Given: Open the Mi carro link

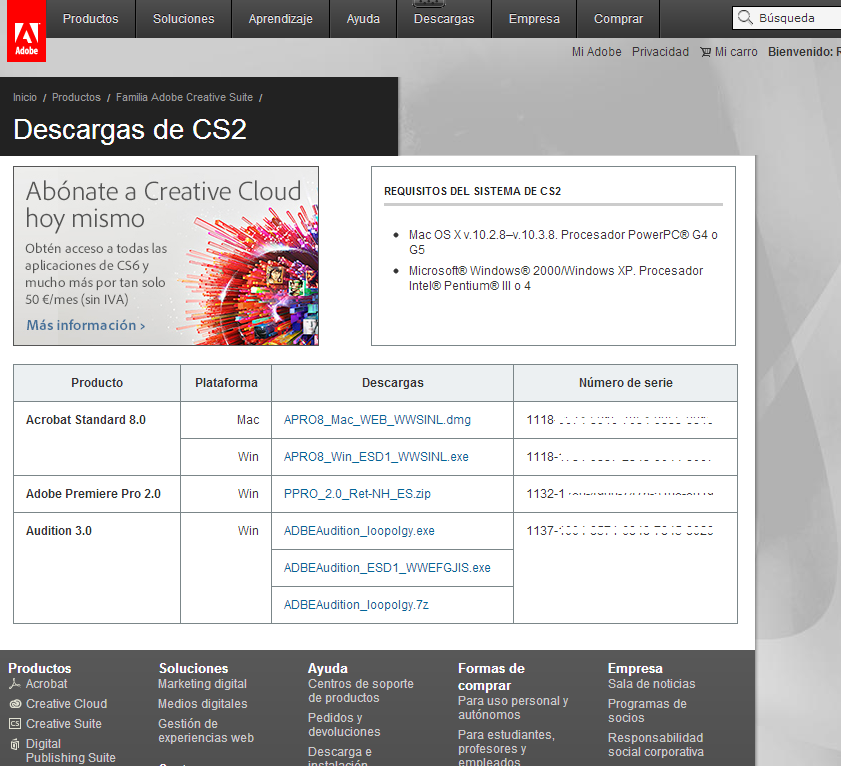Looking at the screenshot, I should coord(736,52).
